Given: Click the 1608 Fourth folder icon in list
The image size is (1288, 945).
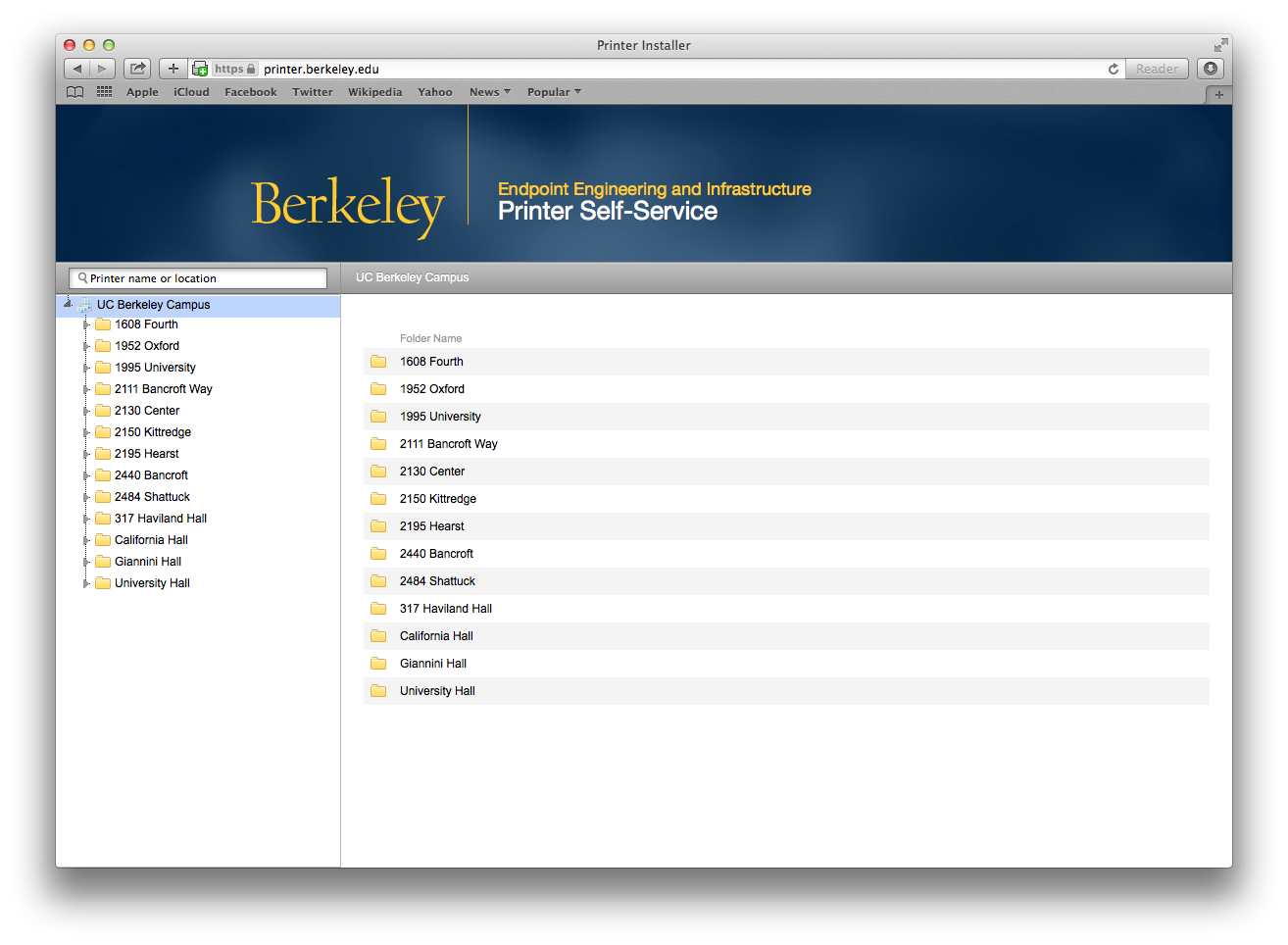Looking at the screenshot, I should pos(378,362).
